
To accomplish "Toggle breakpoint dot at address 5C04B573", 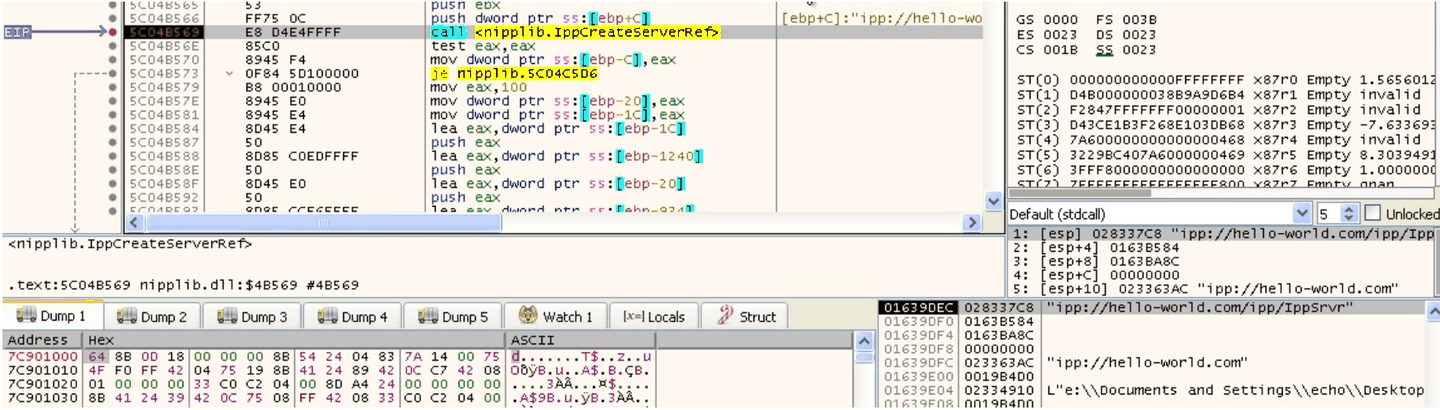I will (x=113, y=74).
